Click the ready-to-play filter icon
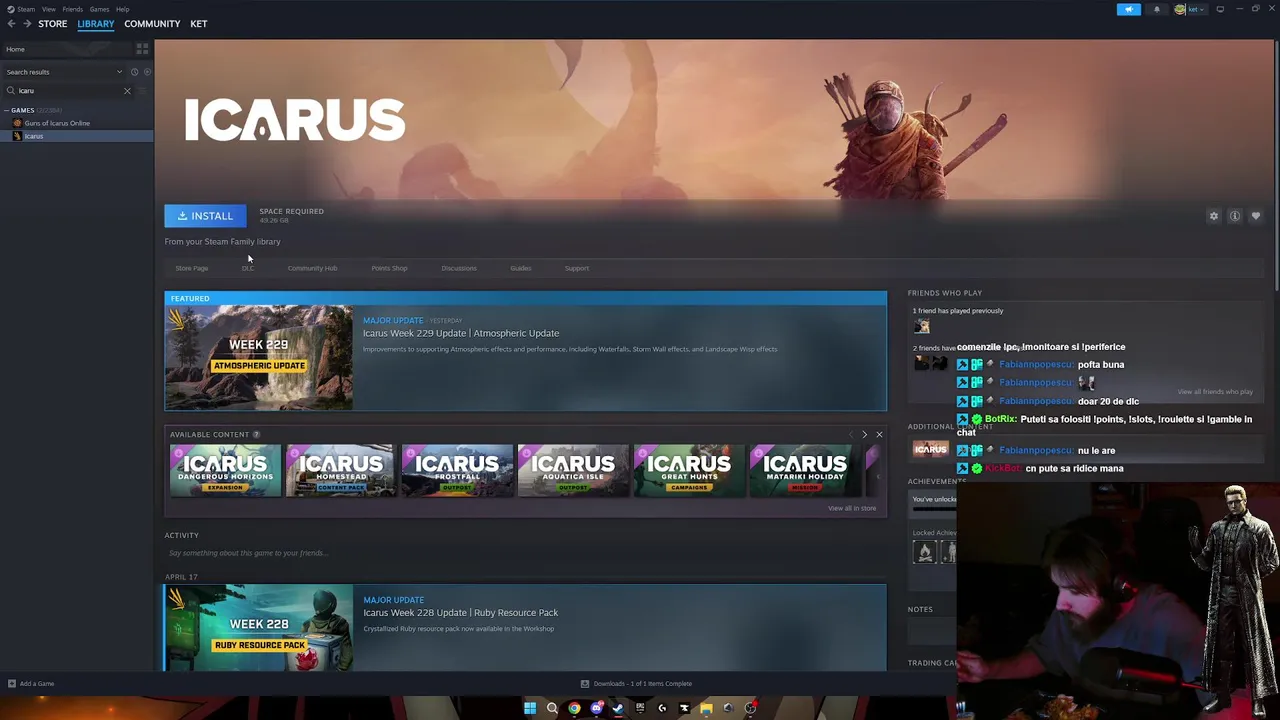Viewport: 1280px width, 720px height. (146, 72)
